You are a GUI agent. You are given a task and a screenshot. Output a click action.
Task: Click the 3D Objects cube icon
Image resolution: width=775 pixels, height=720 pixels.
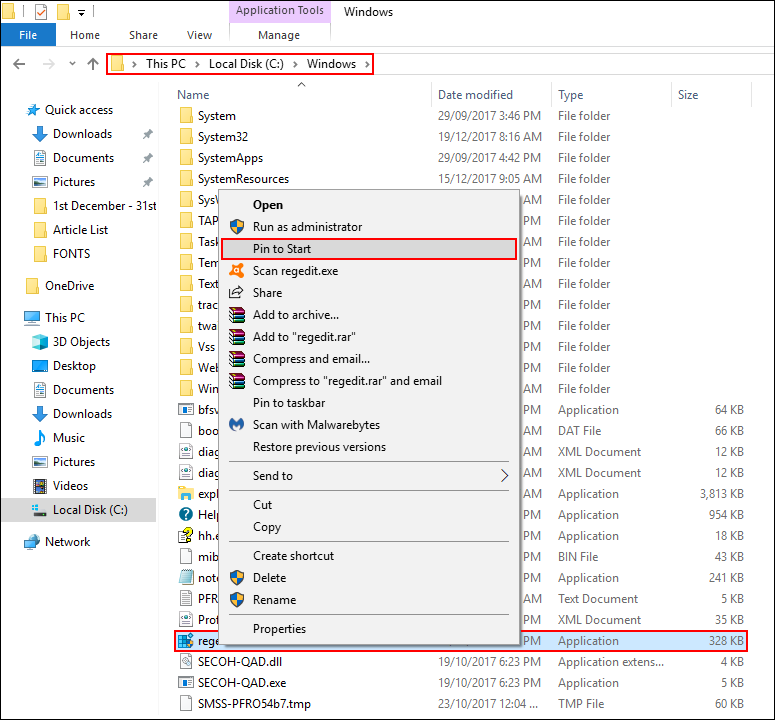click(40, 342)
